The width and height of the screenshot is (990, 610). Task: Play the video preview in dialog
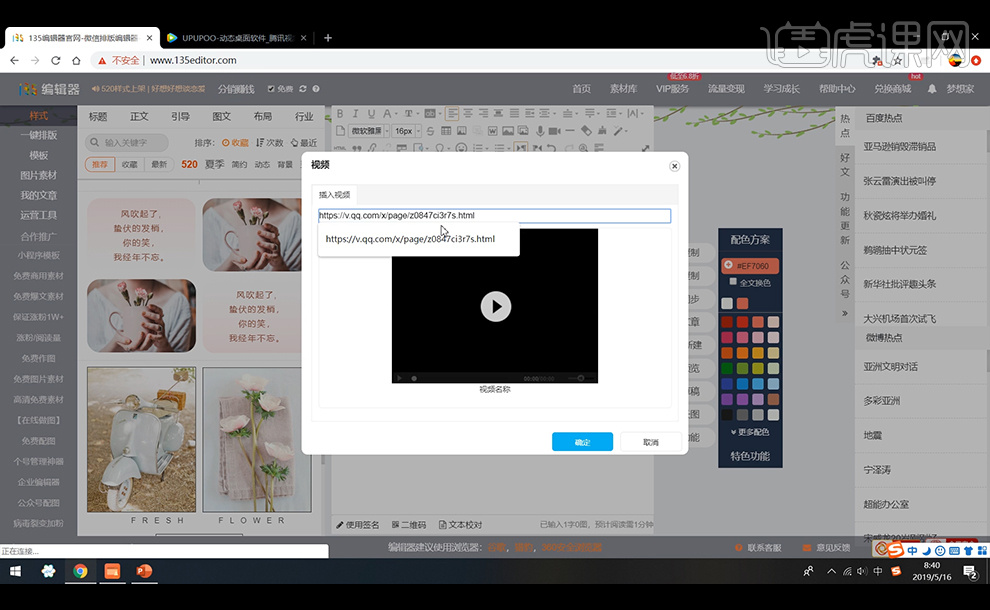[496, 306]
